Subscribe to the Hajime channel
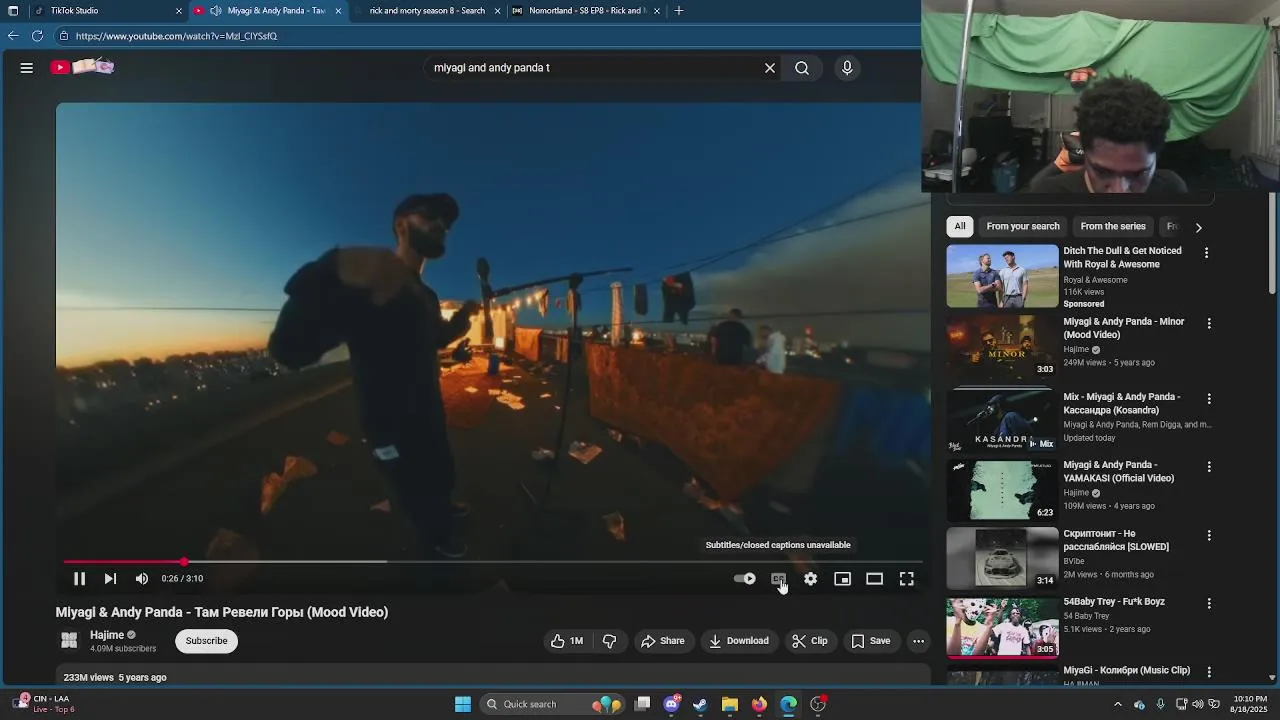 click(x=207, y=641)
